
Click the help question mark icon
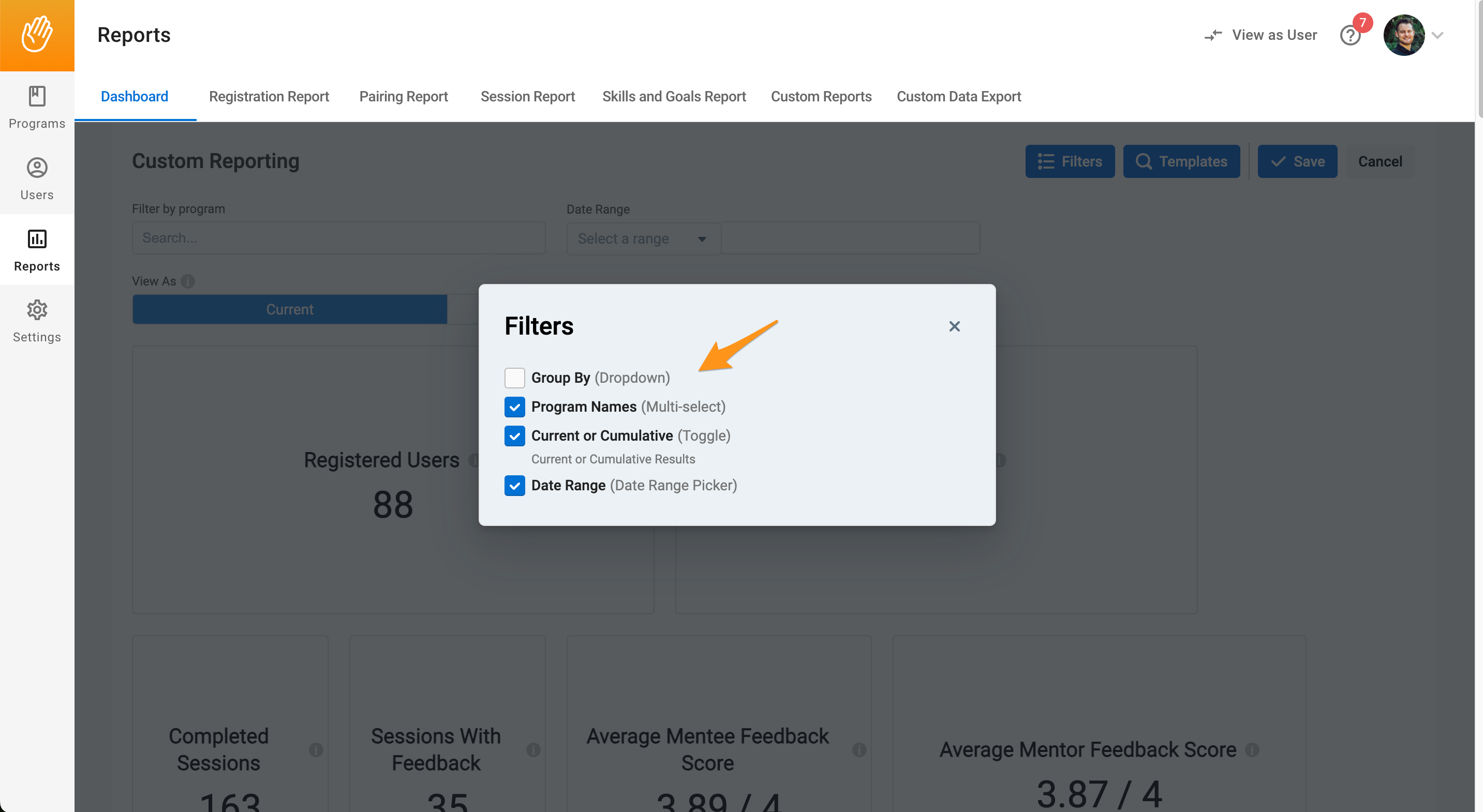[x=1349, y=35]
